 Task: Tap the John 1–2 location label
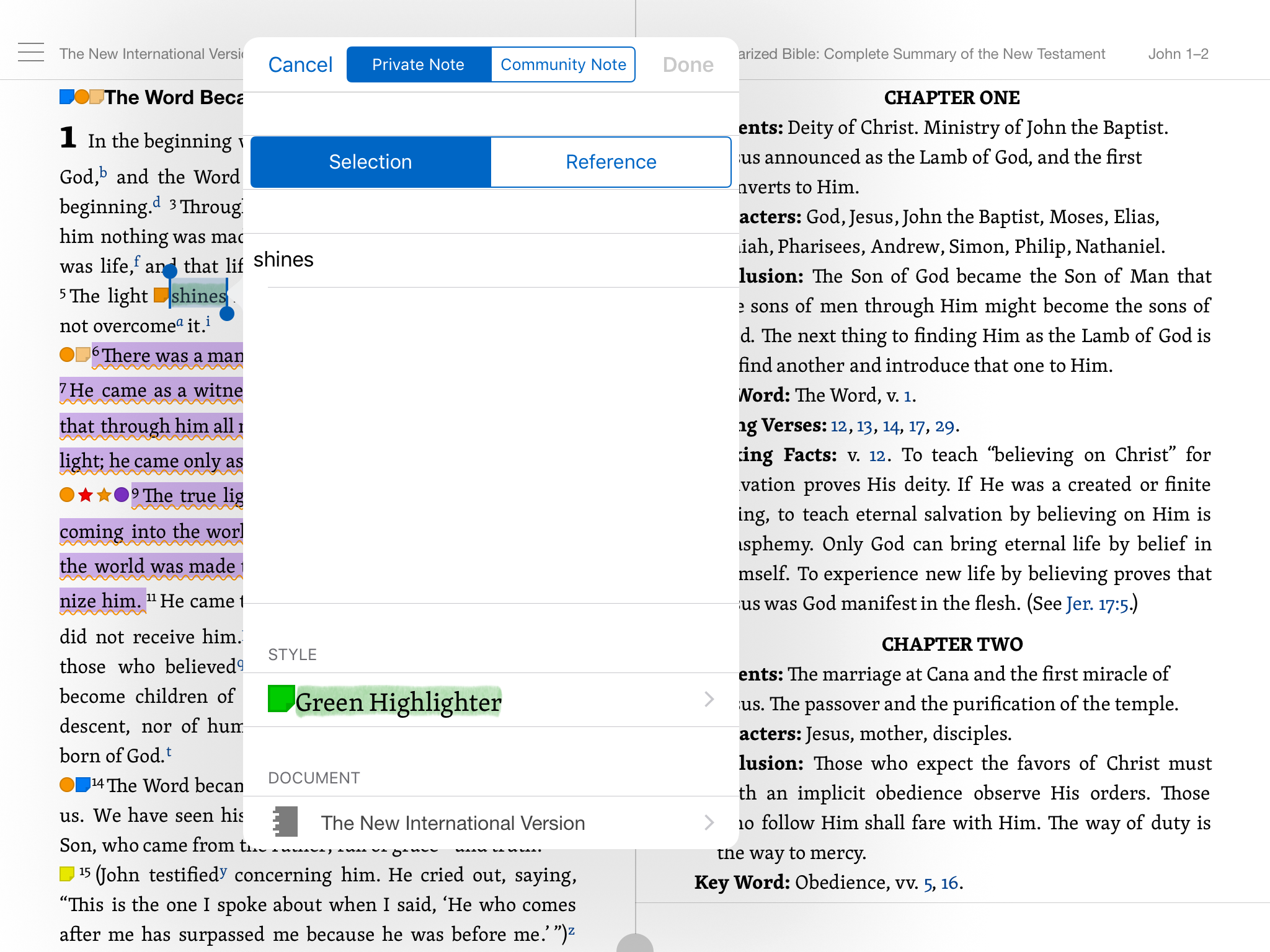[x=1178, y=54]
